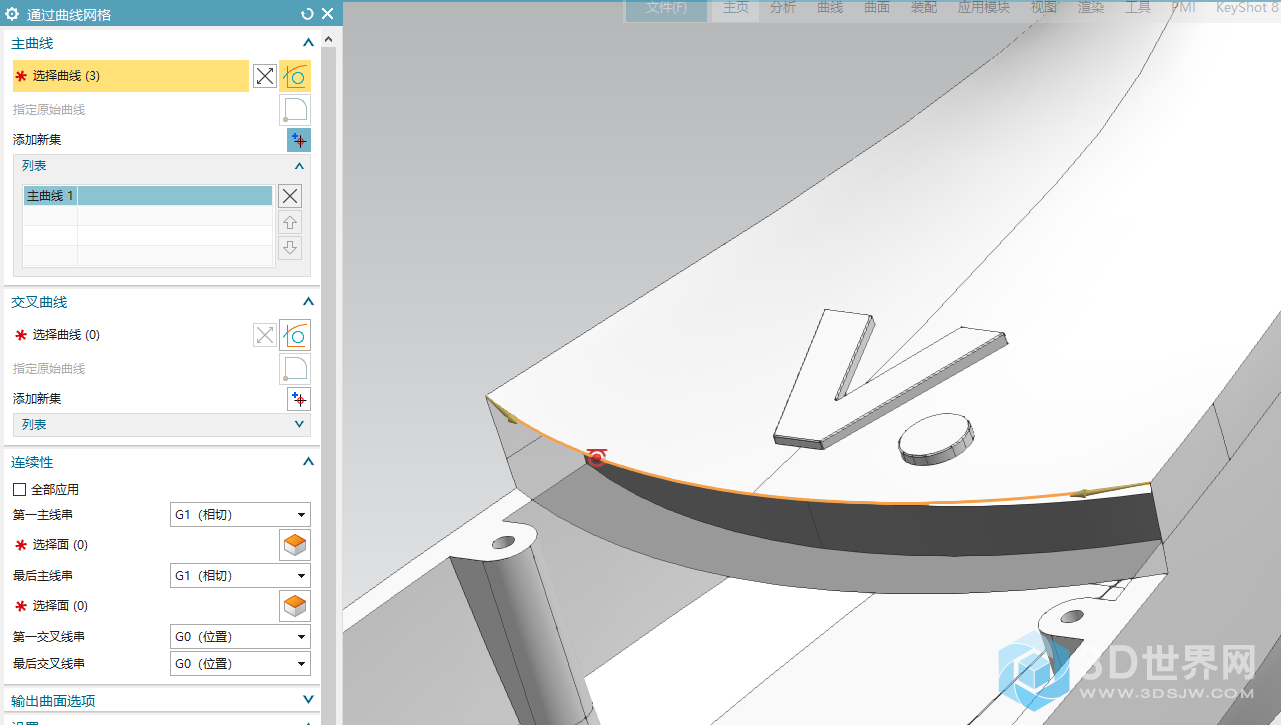Switch to 渲染 ribbon tab

point(1091,8)
